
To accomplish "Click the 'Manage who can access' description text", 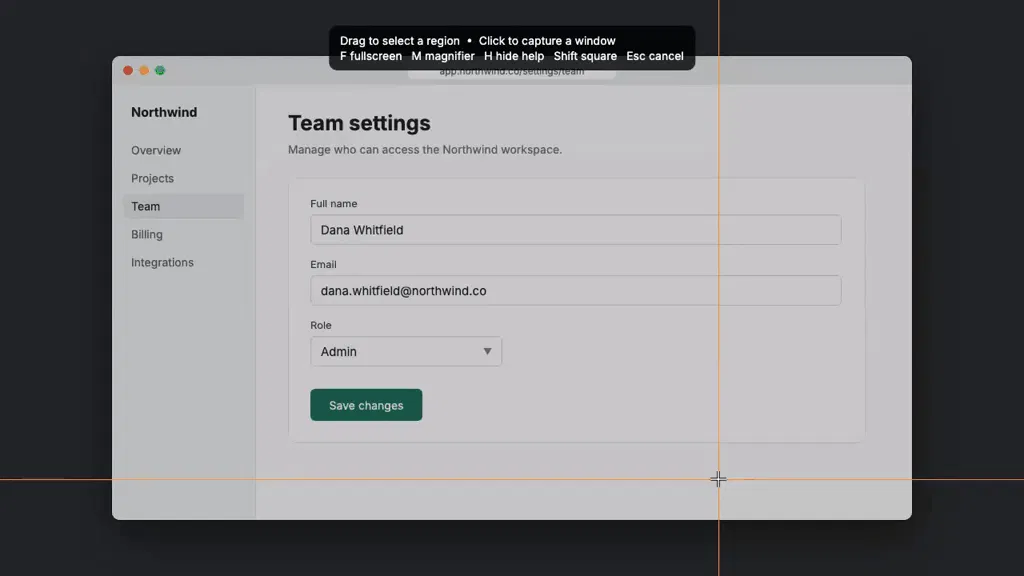I will click(x=424, y=150).
